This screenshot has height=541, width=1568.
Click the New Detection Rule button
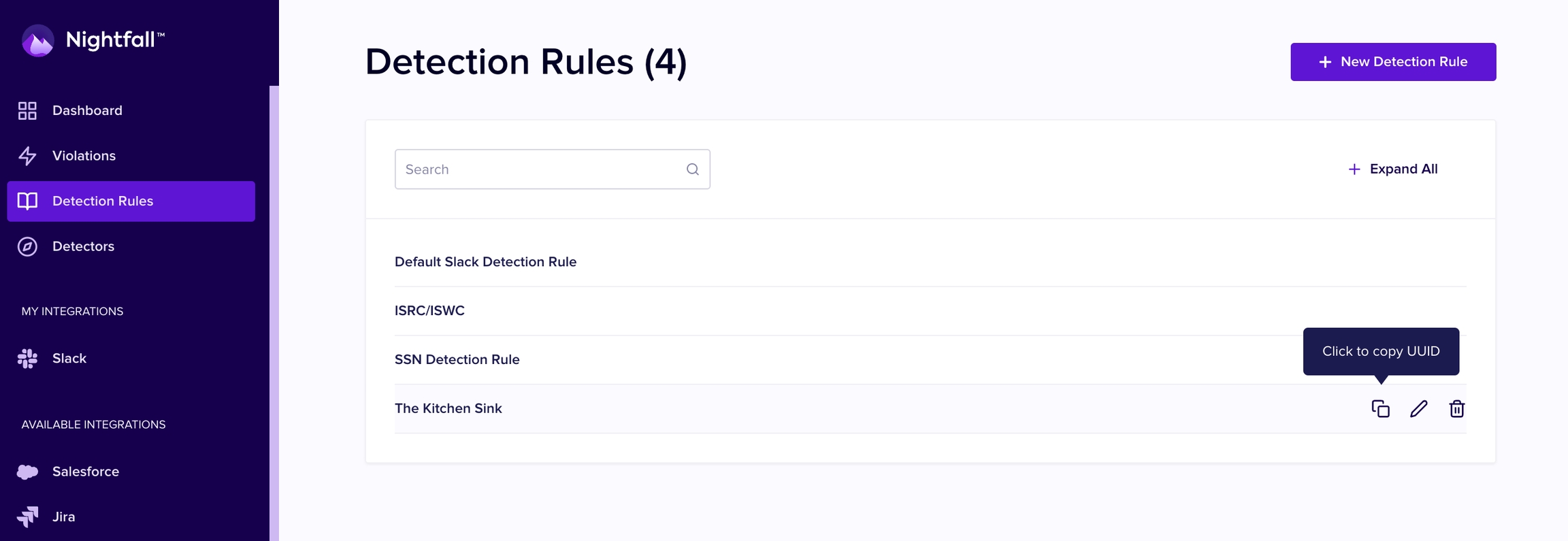pyautogui.click(x=1393, y=62)
